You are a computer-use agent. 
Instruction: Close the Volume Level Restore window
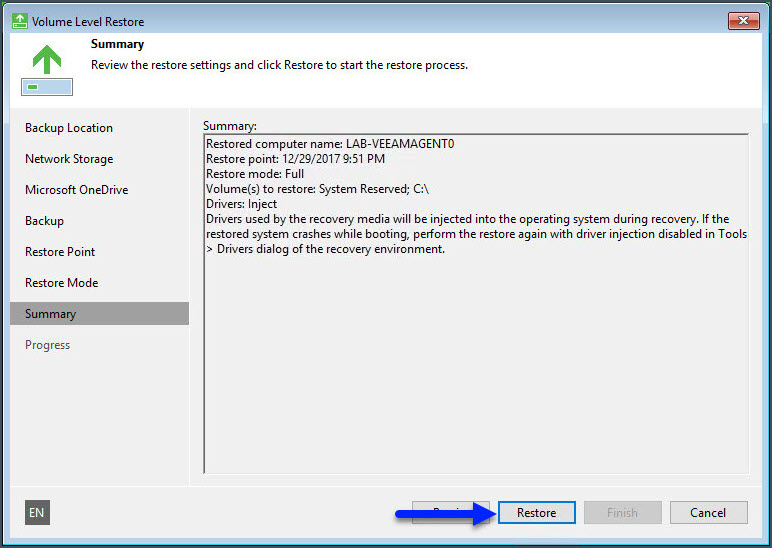click(x=743, y=21)
